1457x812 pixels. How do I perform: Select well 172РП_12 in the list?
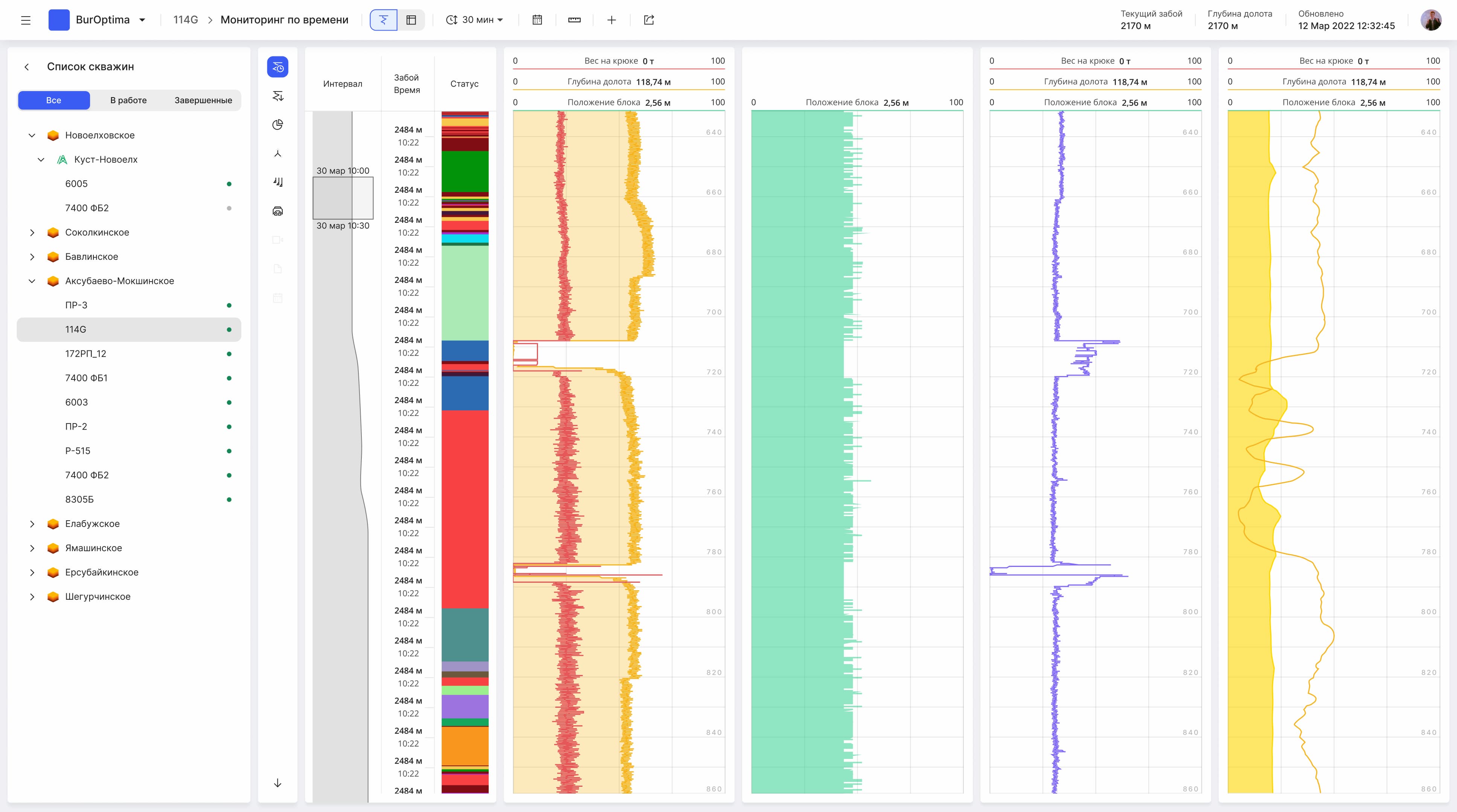point(85,354)
